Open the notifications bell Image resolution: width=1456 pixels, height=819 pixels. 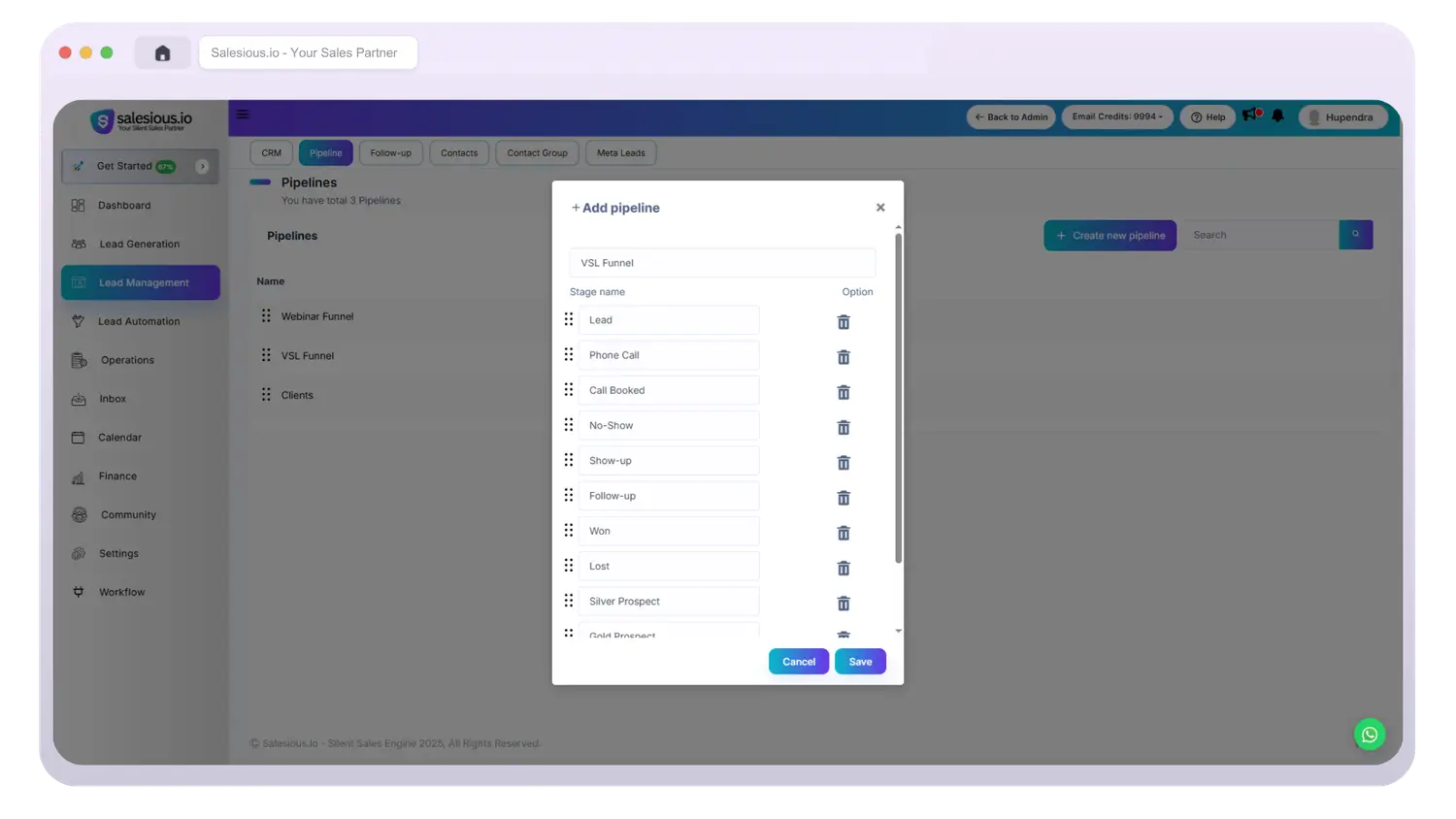pyautogui.click(x=1277, y=116)
